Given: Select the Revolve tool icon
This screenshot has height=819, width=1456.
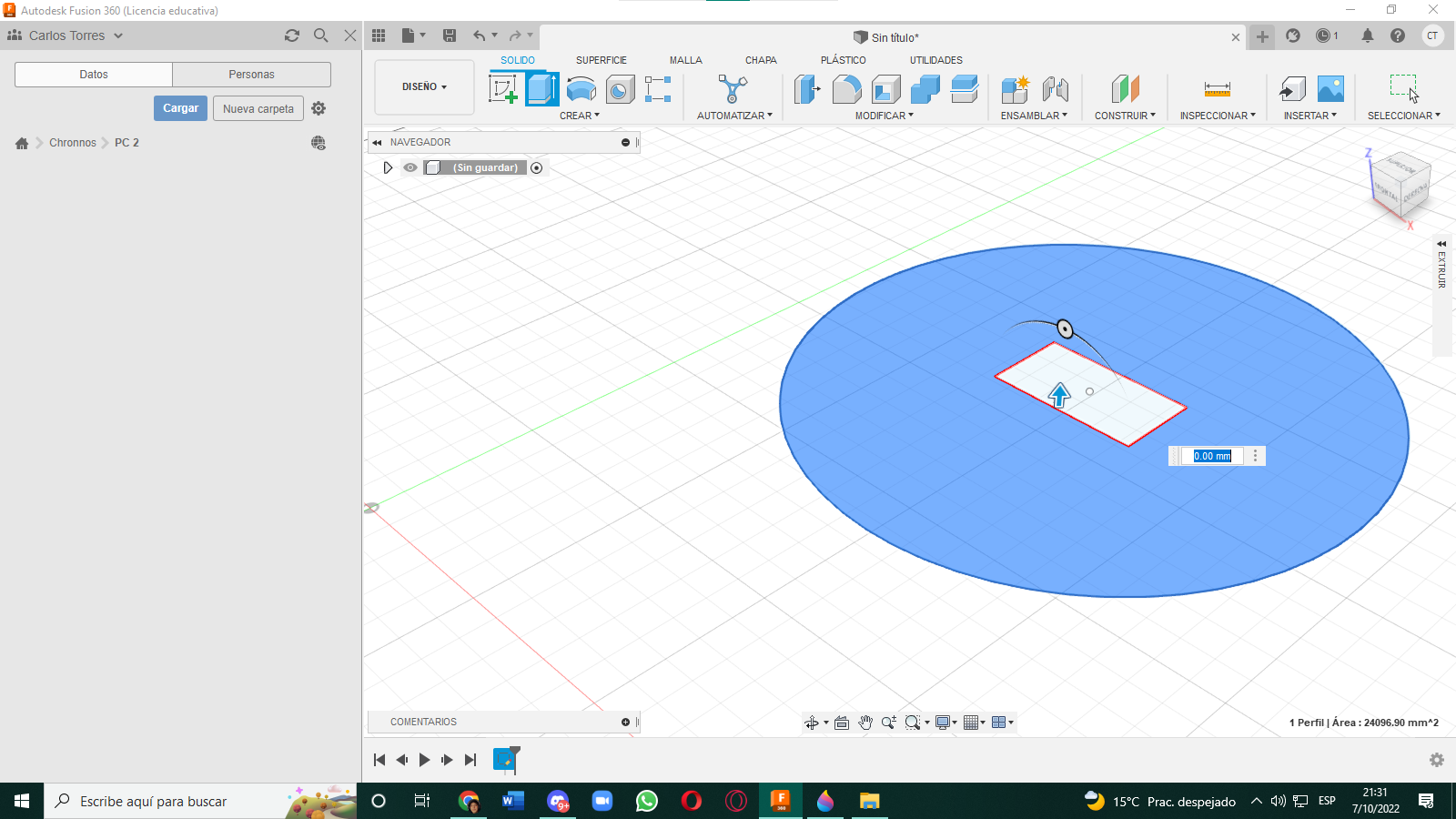Looking at the screenshot, I should 581,89.
